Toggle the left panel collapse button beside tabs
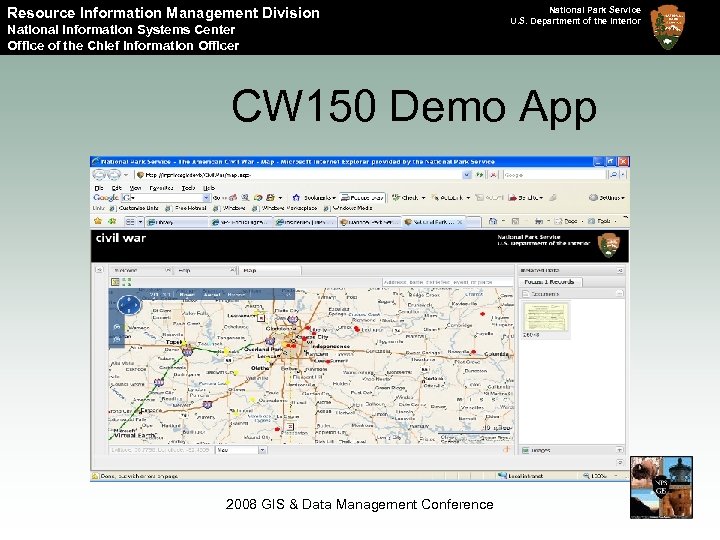Viewport: 720px width, 540px height. tap(100, 270)
